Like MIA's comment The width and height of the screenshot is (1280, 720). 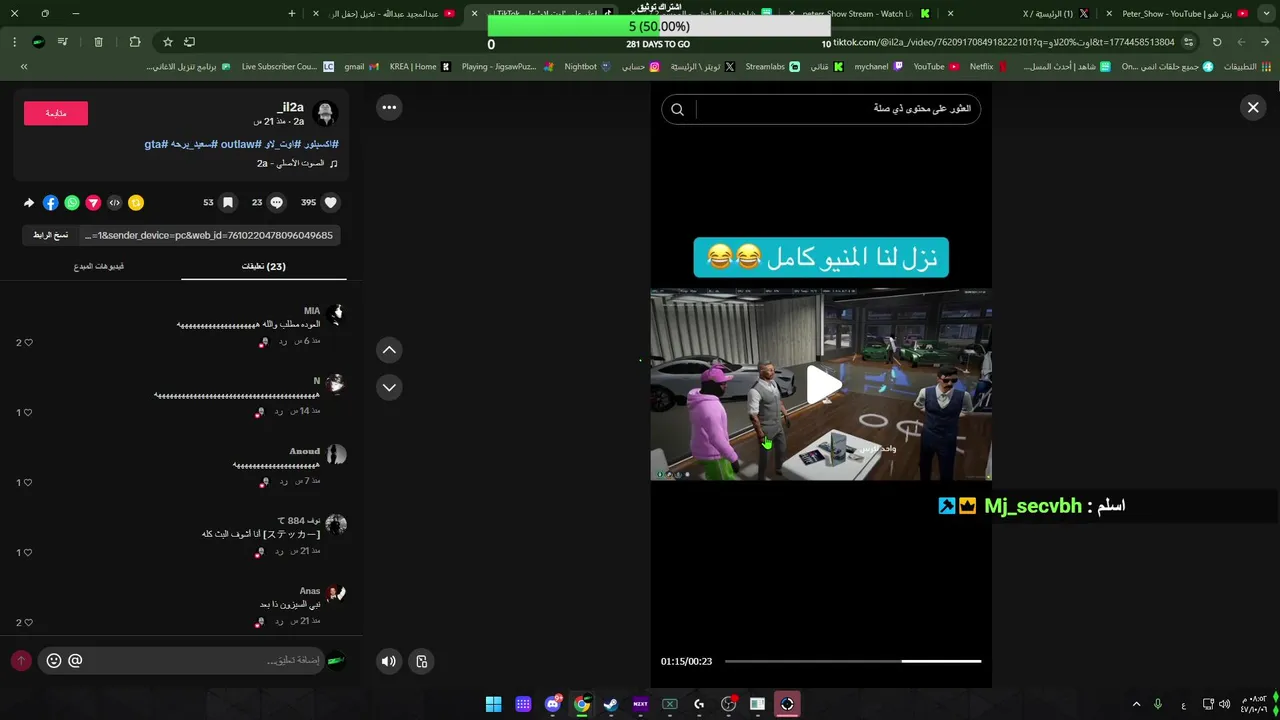pos(28,342)
